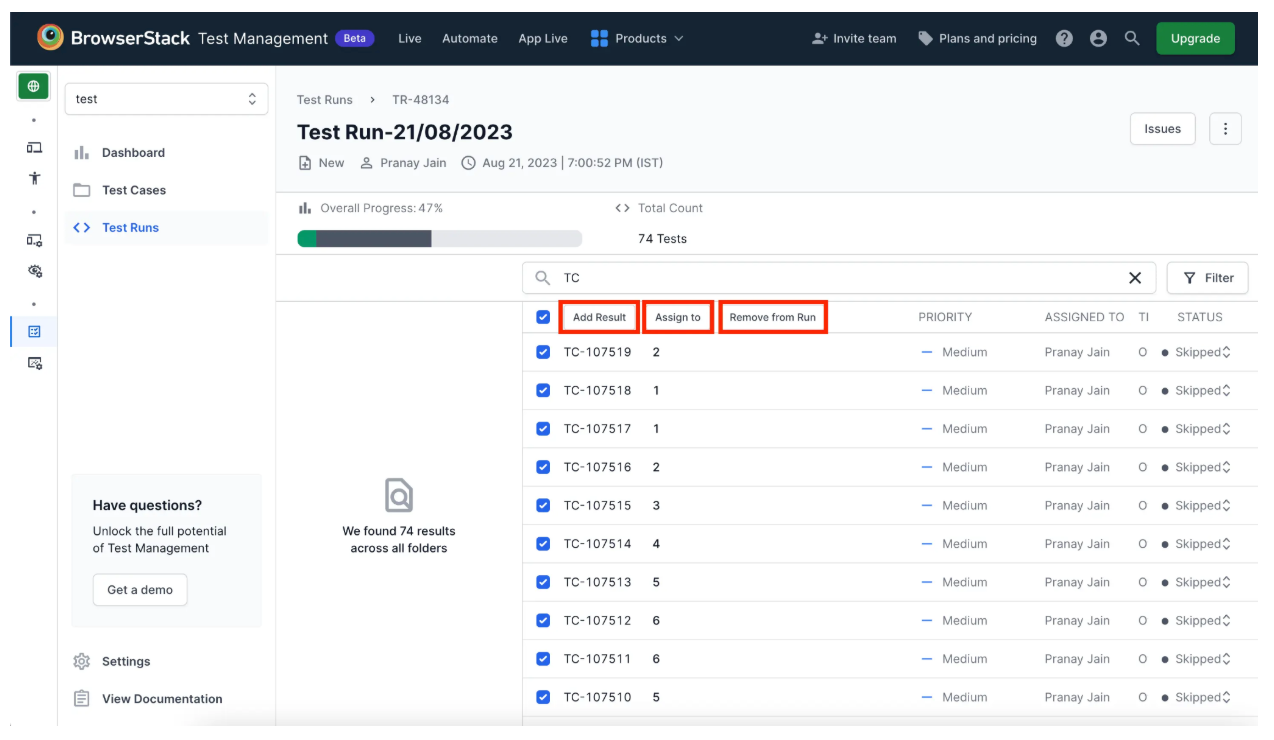Open status dropdown for TC-107515
Viewport: 1274px width, 740px height.
1196,505
